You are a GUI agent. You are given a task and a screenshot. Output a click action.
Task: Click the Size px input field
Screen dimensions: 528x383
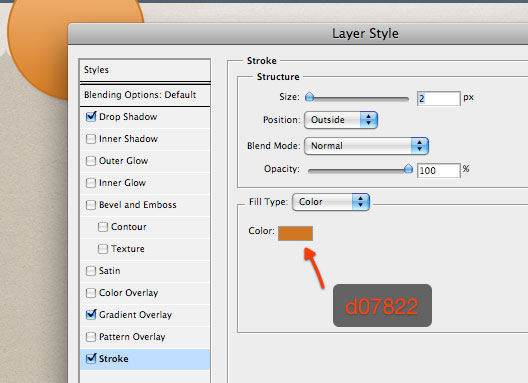pyautogui.click(x=438, y=99)
